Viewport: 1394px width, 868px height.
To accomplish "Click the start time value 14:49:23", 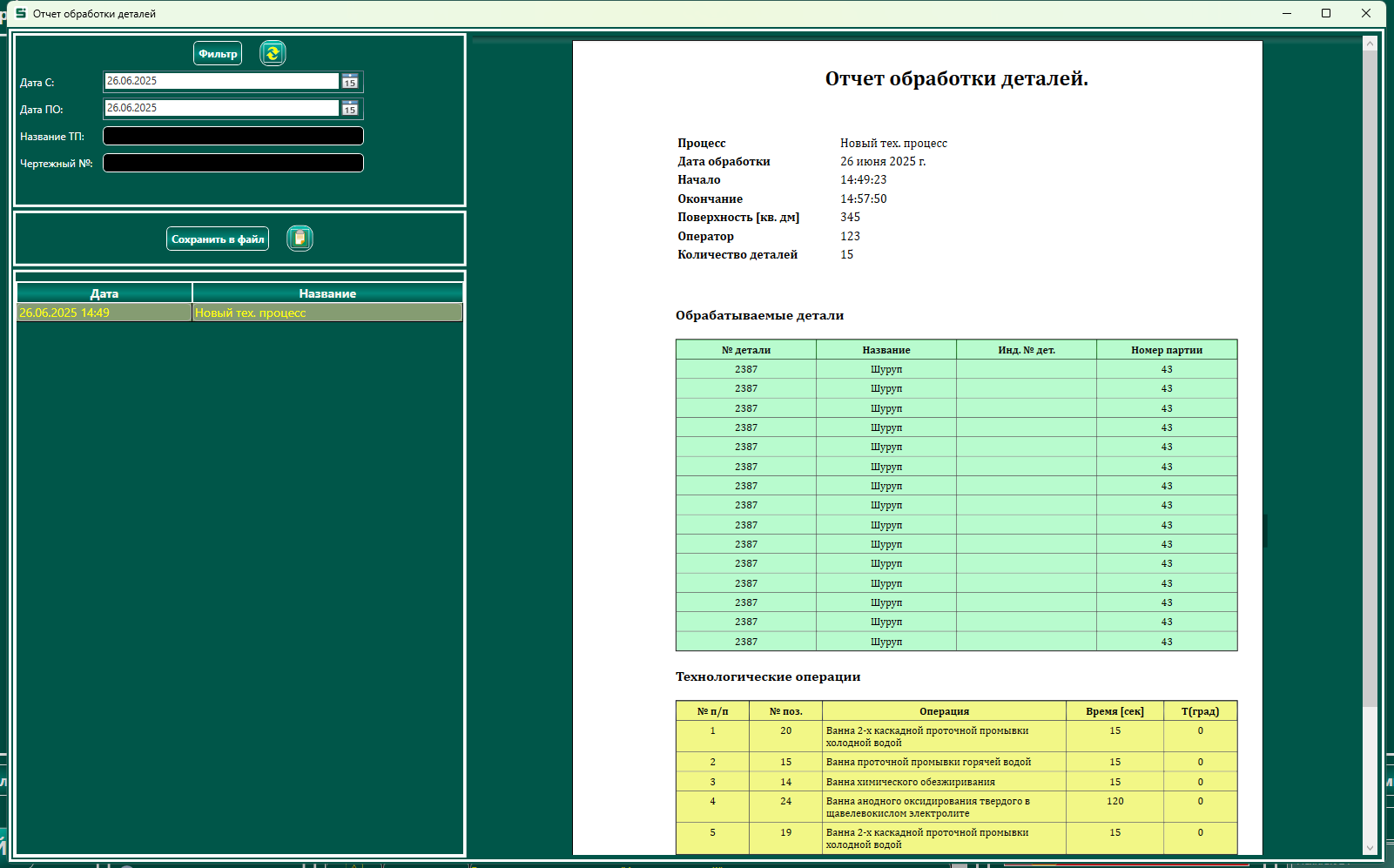I will (863, 180).
